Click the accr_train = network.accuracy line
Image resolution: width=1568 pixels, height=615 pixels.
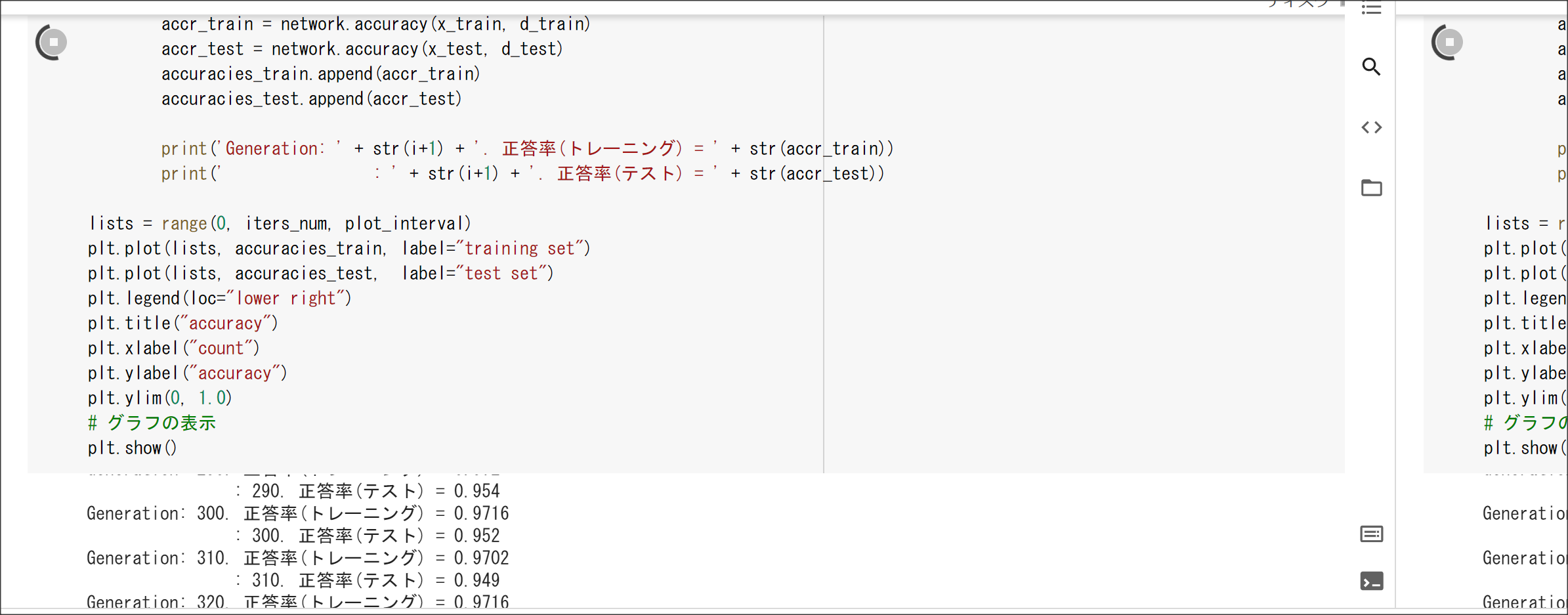tap(376, 24)
